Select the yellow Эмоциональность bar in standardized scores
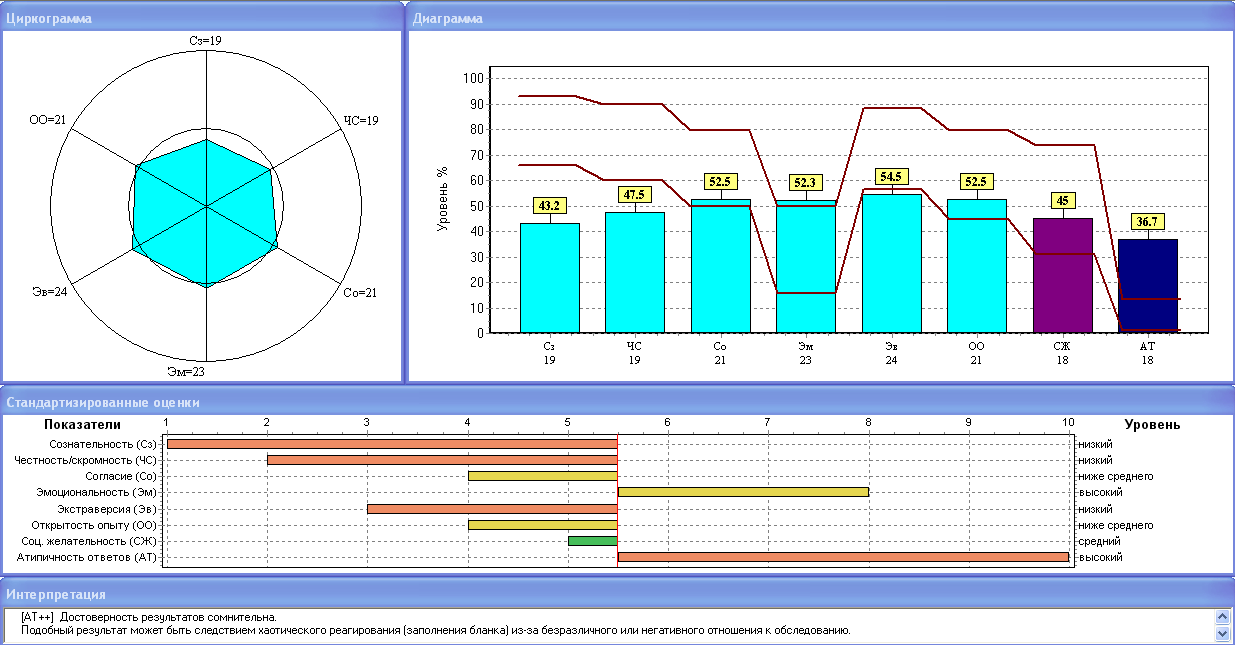This screenshot has width=1235, height=645. click(x=742, y=492)
